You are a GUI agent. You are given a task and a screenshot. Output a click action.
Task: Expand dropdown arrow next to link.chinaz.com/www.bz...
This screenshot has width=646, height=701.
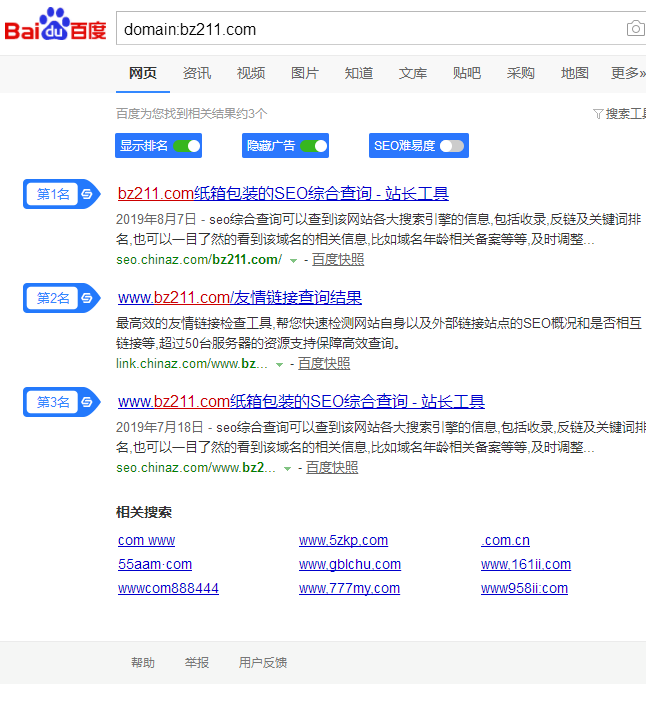tap(279, 365)
